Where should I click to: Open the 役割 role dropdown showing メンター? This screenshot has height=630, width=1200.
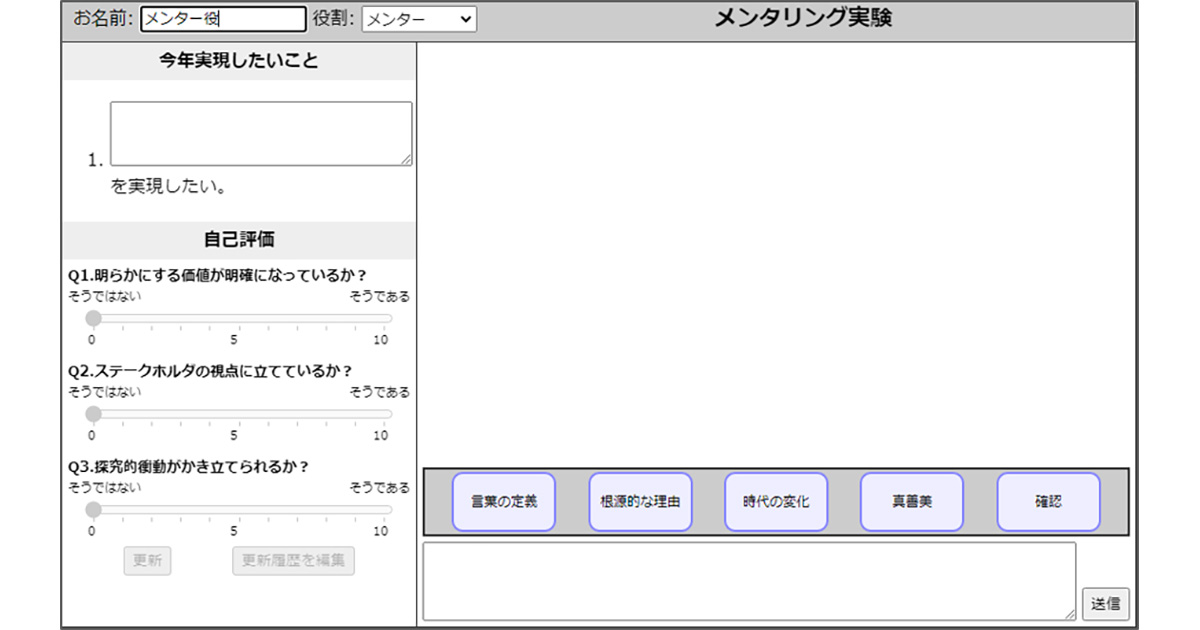[x=419, y=19]
